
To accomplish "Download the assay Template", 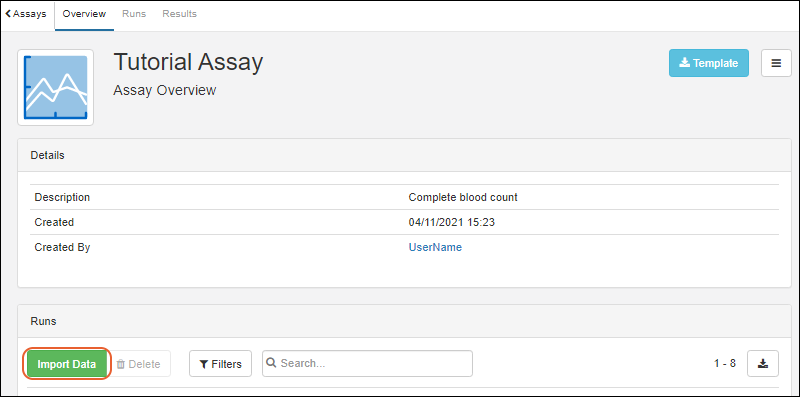I will click(x=709, y=63).
